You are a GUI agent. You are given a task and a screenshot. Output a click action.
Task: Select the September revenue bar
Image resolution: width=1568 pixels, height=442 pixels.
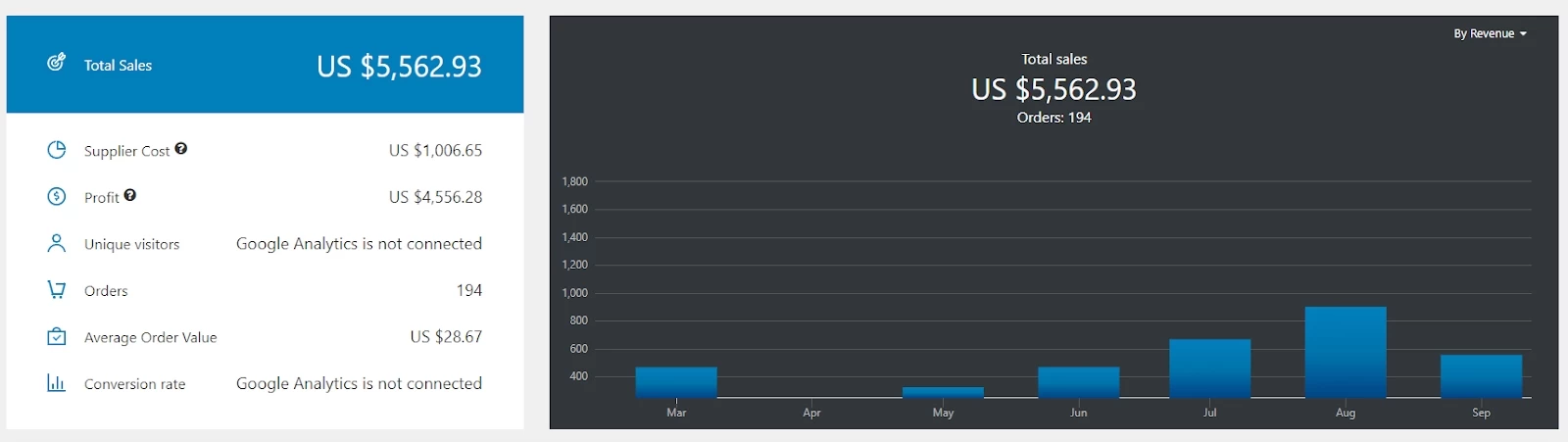[1481, 376]
